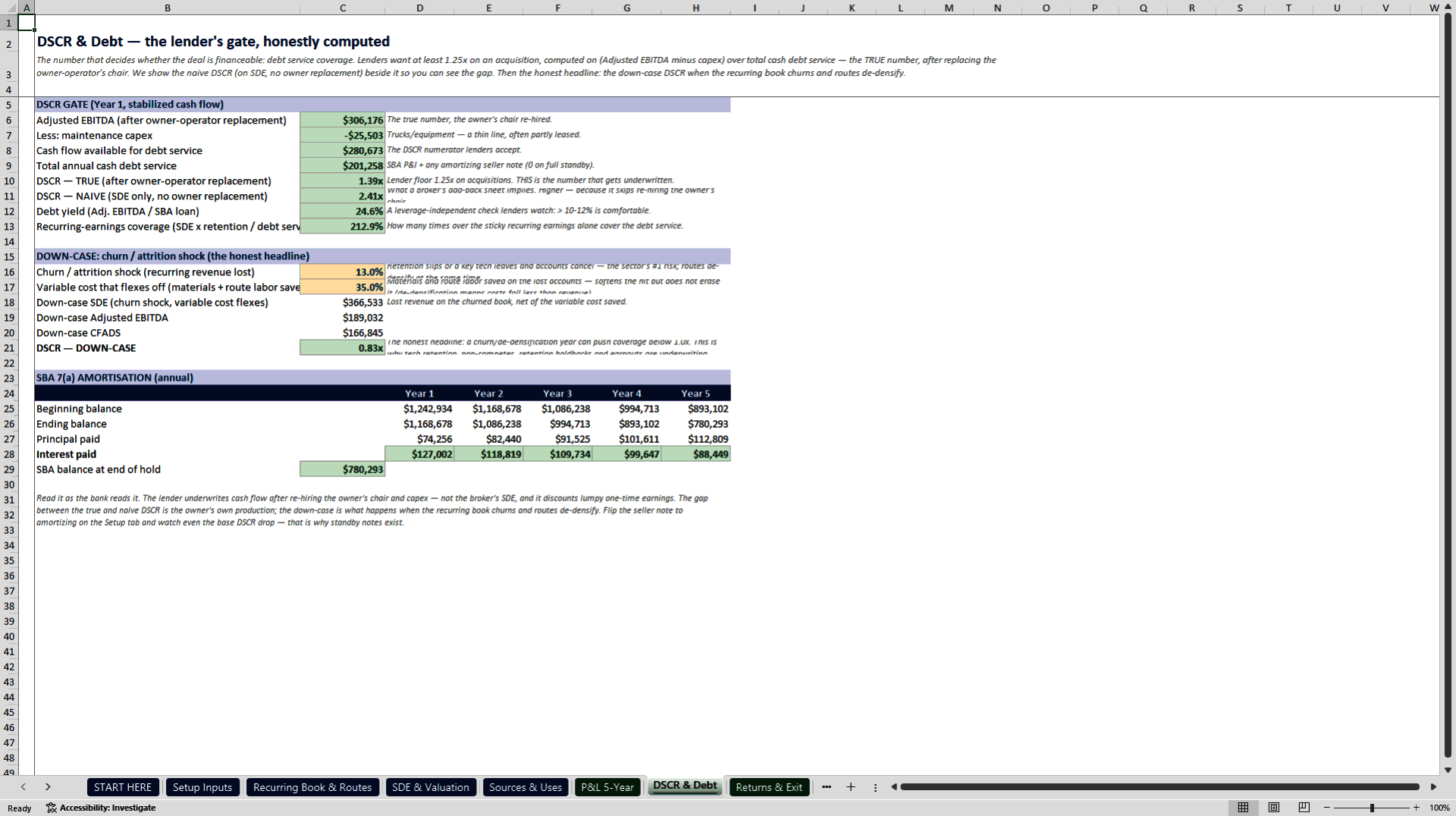Select the Year 2 column heading
Image resolution: width=1456 pixels, height=816 pixels.
(489, 394)
